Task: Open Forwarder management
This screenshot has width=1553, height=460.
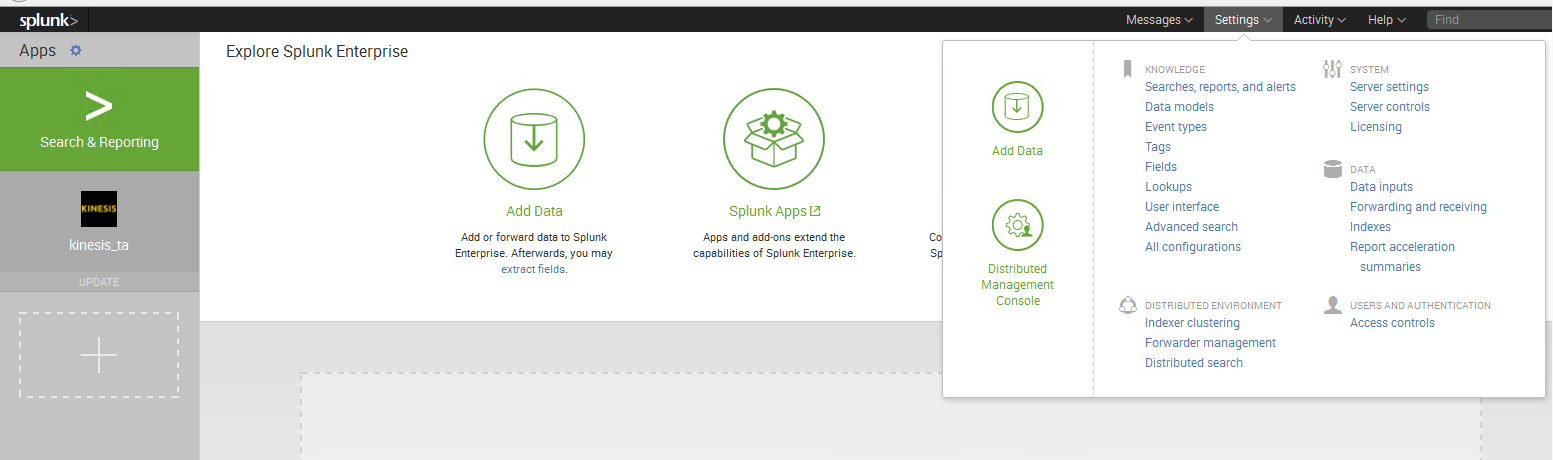Action: click(x=1210, y=343)
